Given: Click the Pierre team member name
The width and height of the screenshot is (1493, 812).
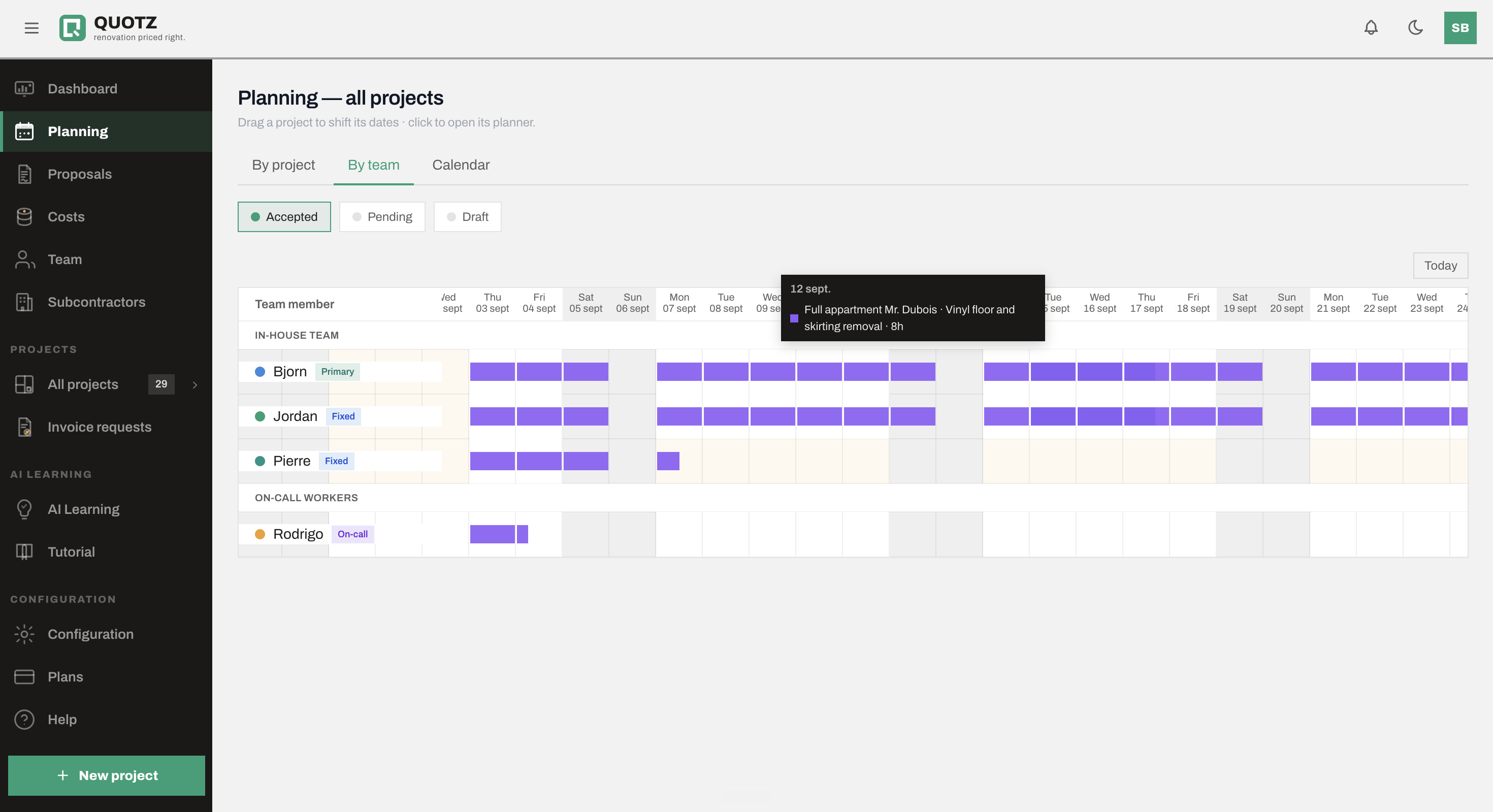Looking at the screenshot, I should click(291, 461).
